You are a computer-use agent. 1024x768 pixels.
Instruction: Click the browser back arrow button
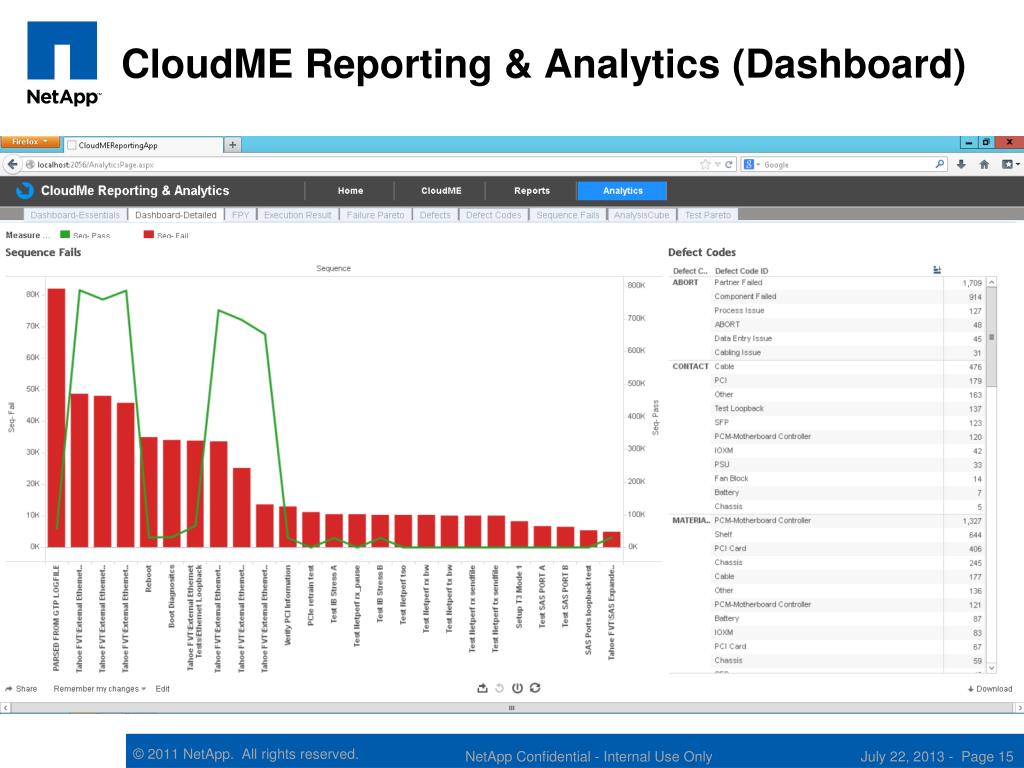(x=12, y=165)
